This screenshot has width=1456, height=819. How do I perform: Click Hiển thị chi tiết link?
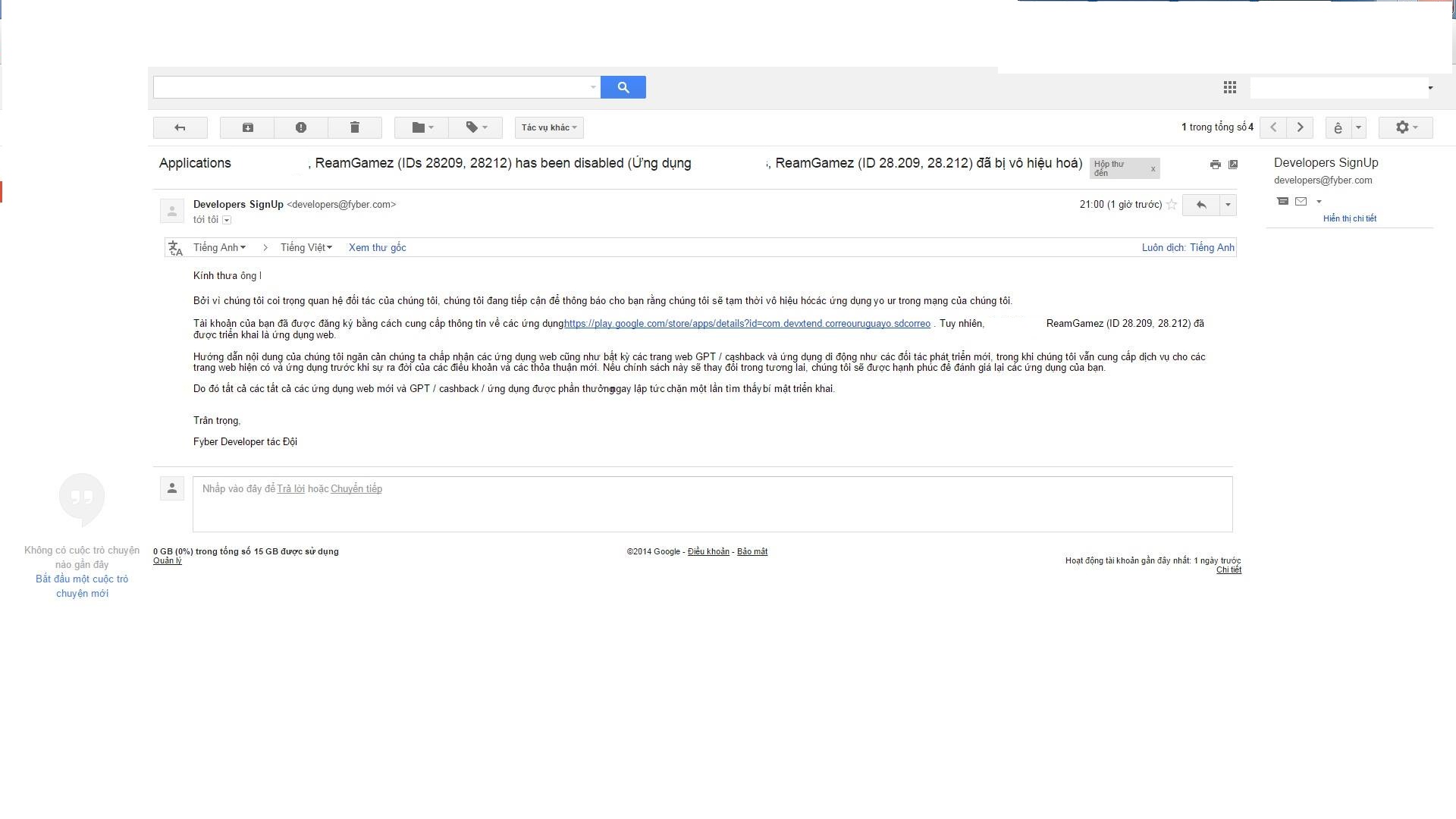coord(1349,218)
